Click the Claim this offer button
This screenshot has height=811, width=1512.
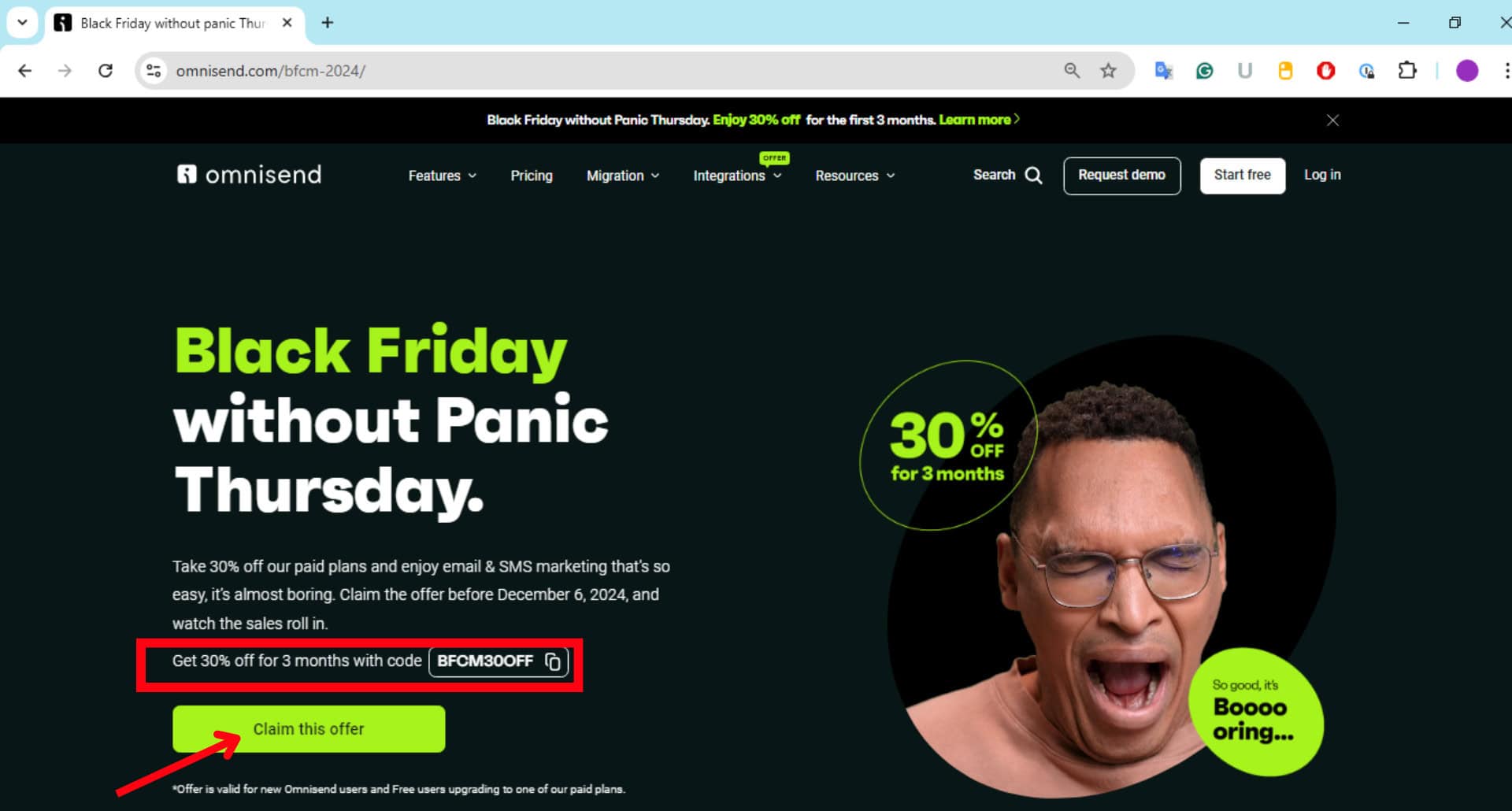(309, 729)
